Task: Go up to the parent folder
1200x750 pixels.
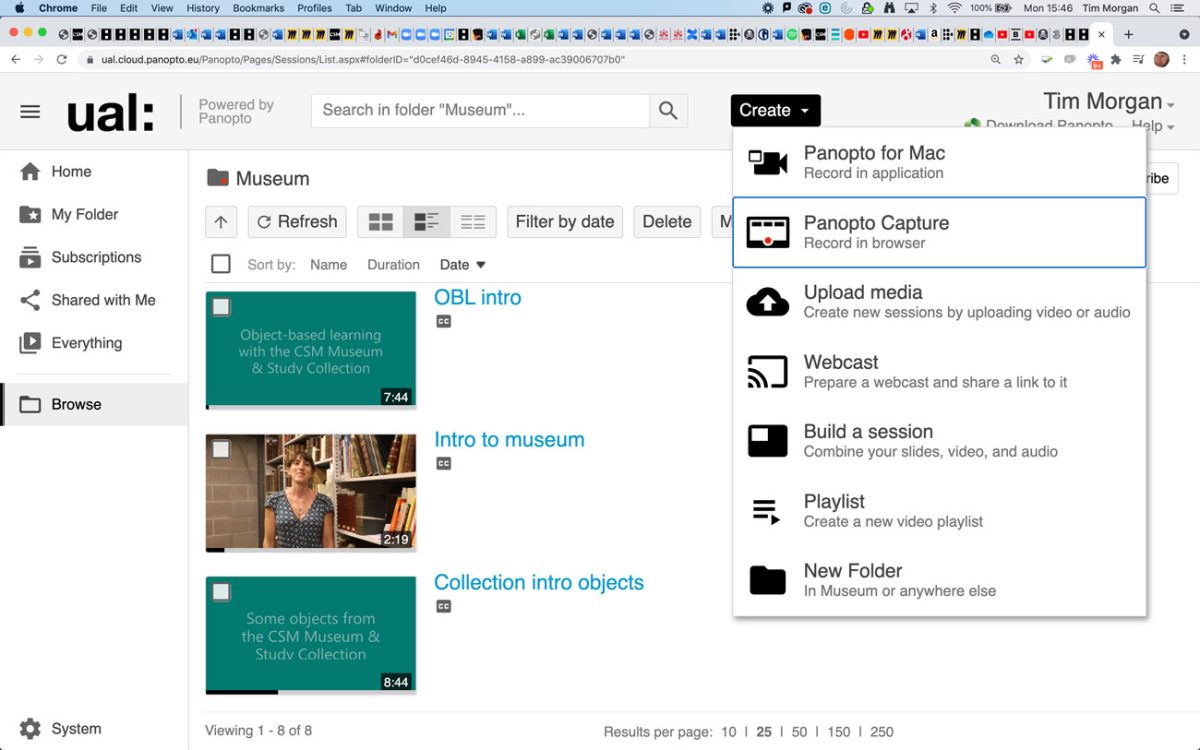Action: 221,222
